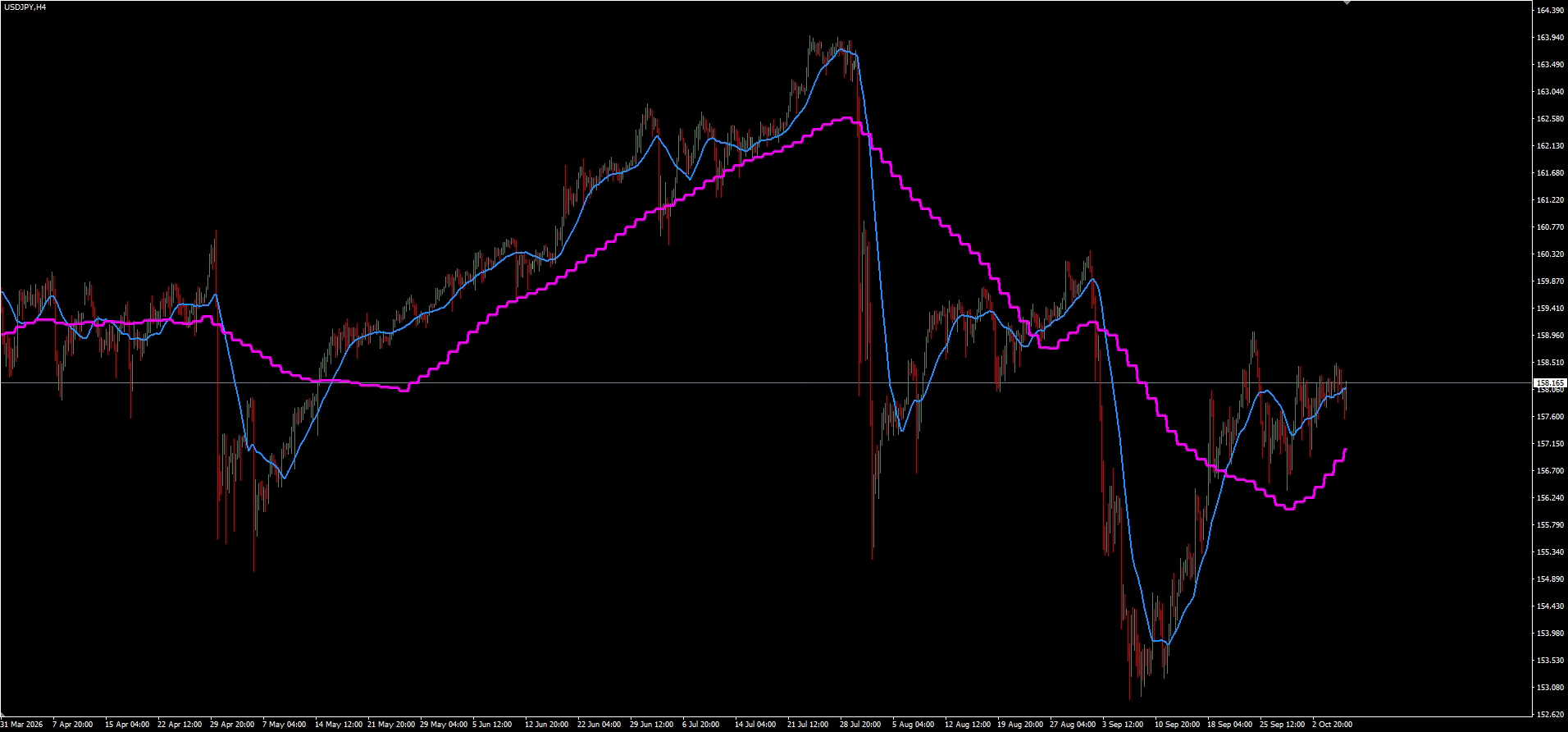This screenshot has width=1568, height=732.
Task: Click the 162.130 price scale label
Action: point(1549,145)
